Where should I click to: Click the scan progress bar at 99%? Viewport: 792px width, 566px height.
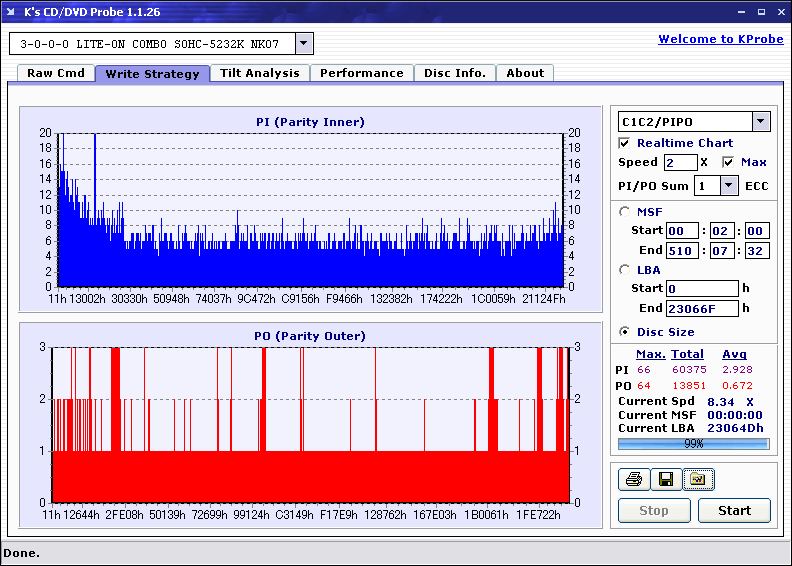tap(693, 443)
